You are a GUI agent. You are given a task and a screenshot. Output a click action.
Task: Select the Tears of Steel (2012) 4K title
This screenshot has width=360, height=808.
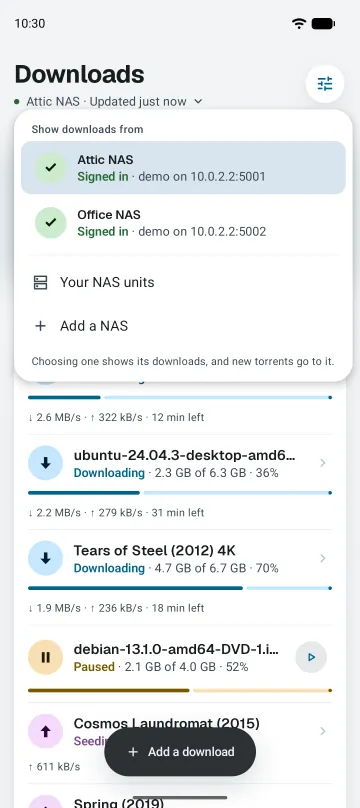155,551
